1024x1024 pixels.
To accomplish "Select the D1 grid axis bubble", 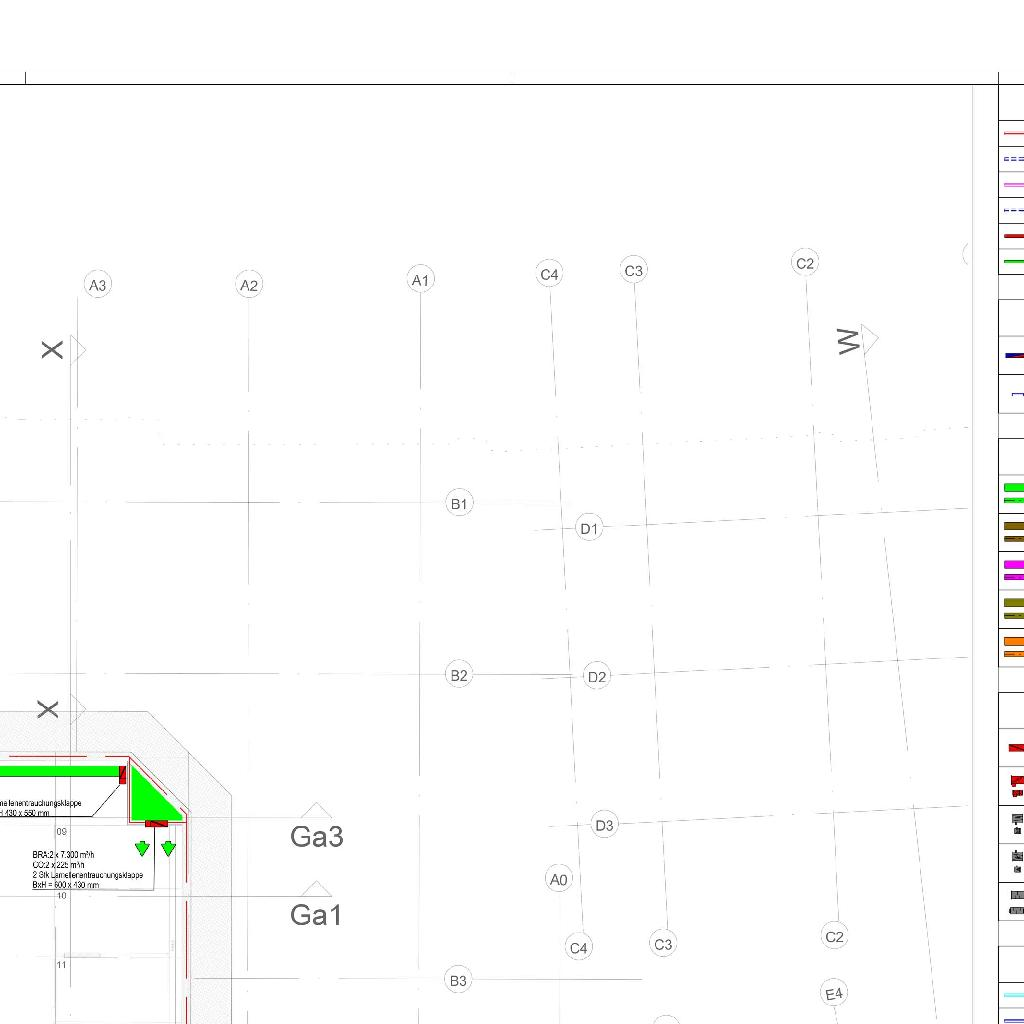I will tap(589, 528).
